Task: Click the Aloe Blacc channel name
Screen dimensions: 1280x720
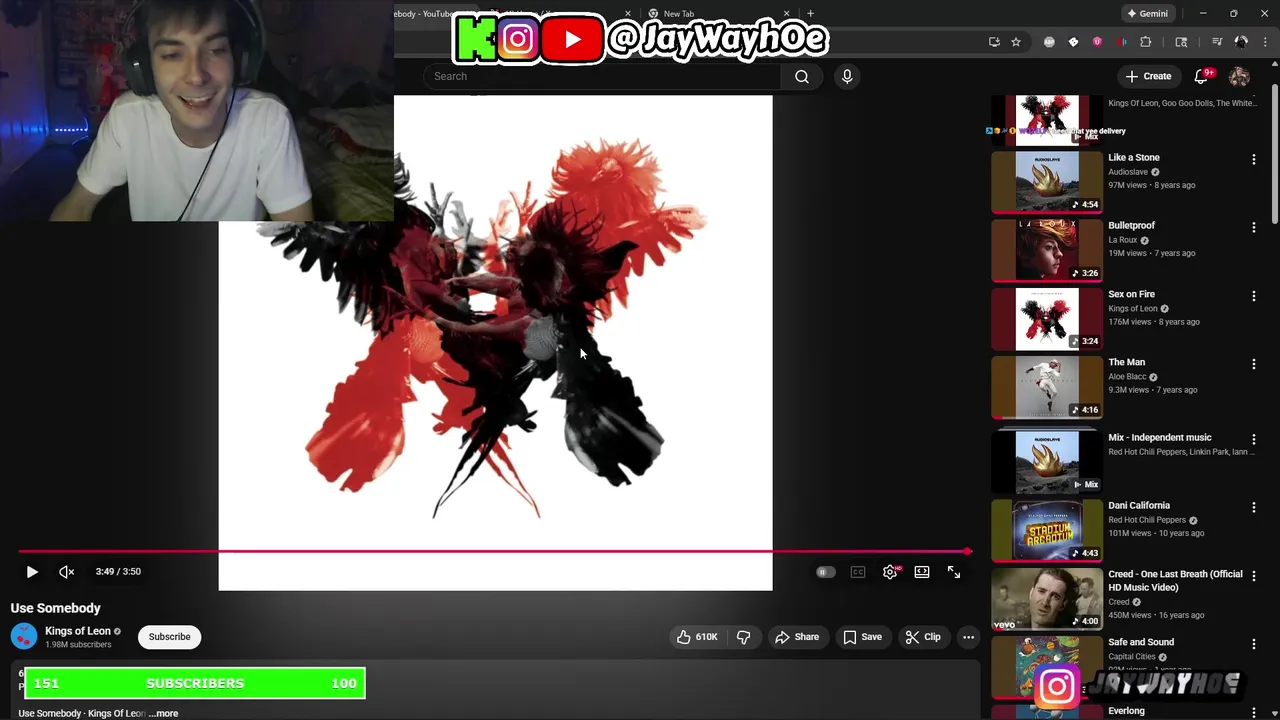Action: point(1127,377)
